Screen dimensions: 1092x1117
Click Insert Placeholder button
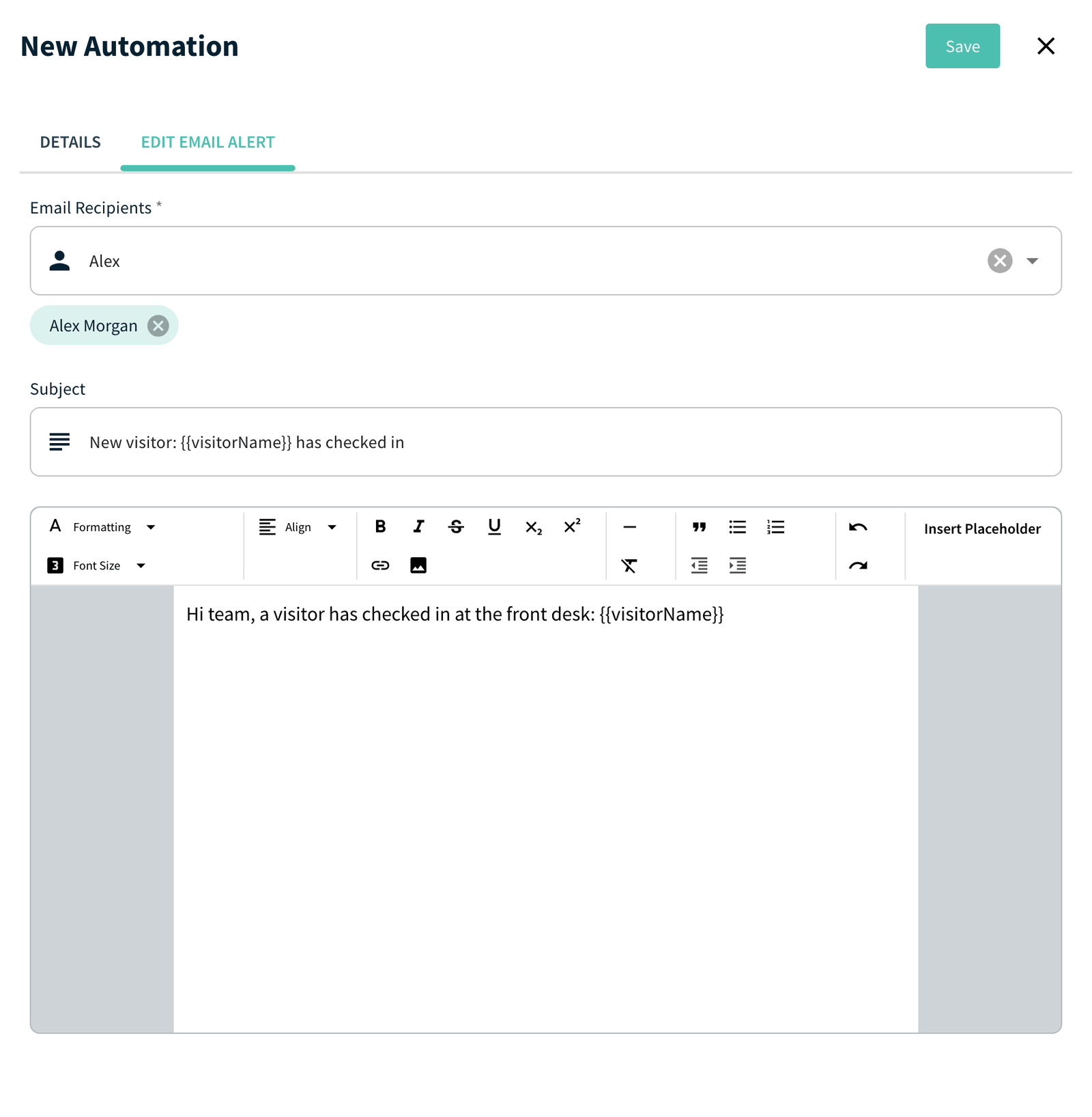click(982, 528)
